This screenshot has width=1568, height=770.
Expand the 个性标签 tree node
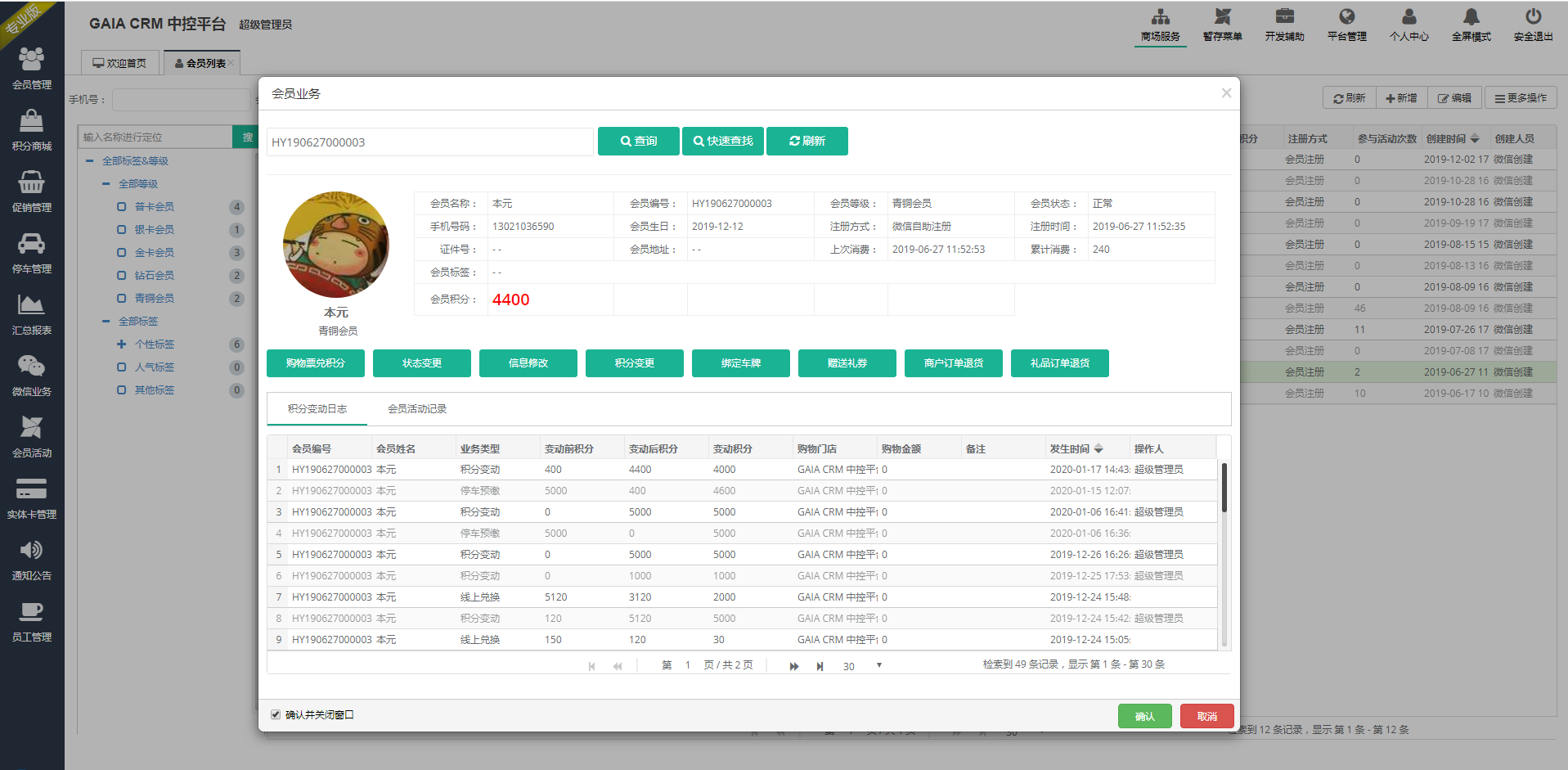(122, 344)
